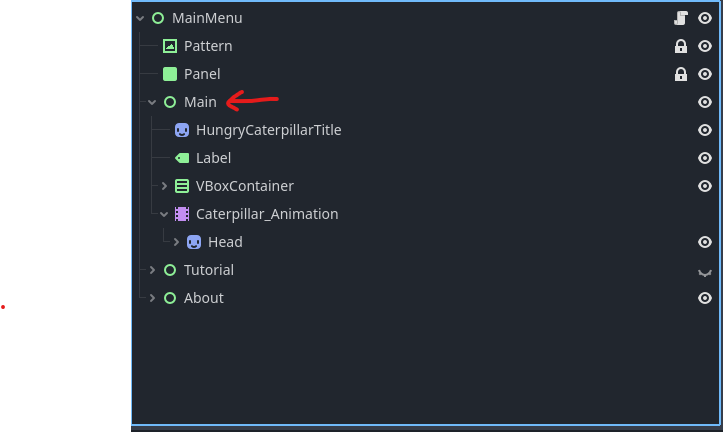Hide the Main node with eye icon
The width and height of the screenshot is (723, 432).
(x=705, y=102)
